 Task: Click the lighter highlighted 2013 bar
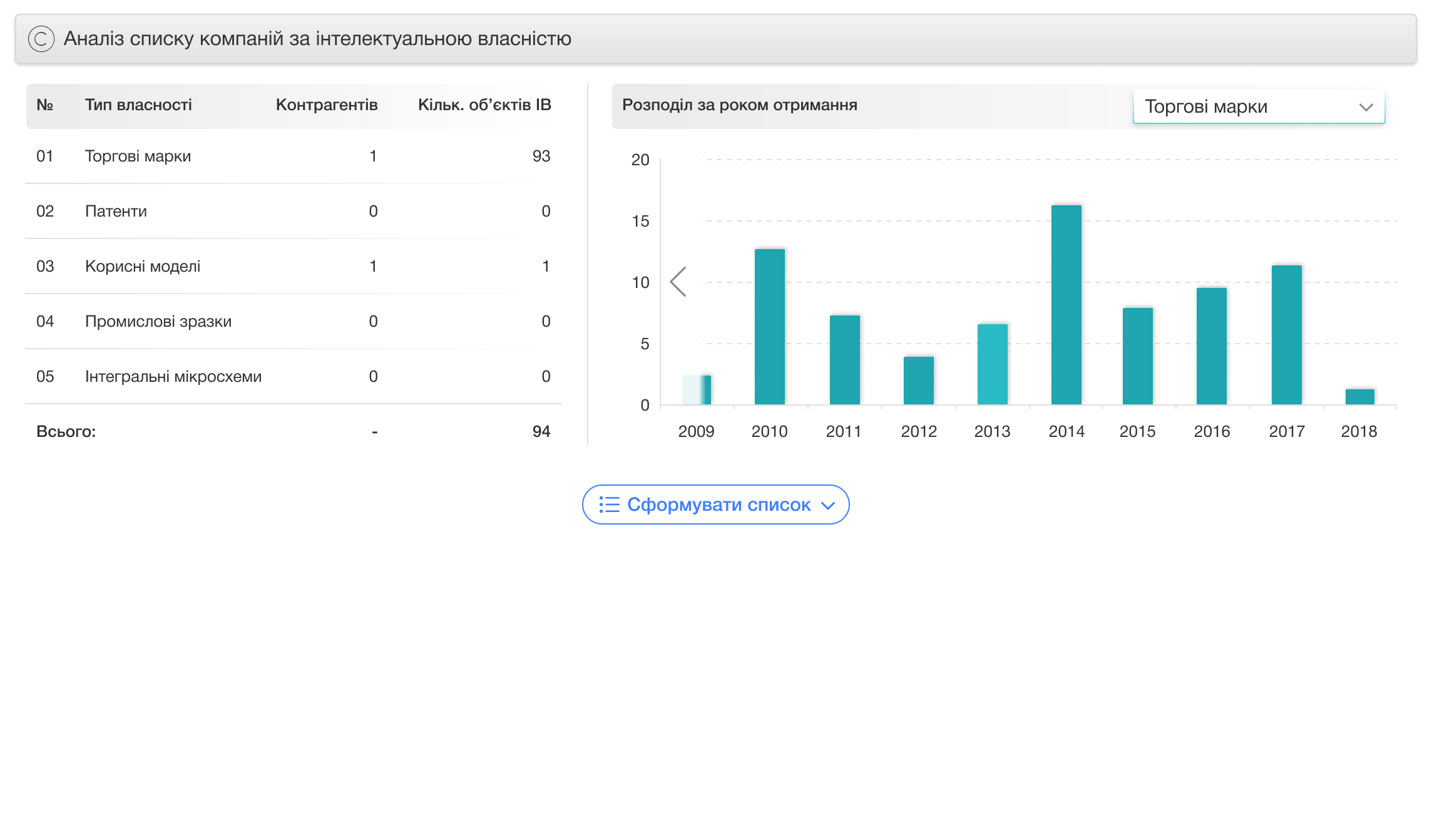click(992, 364)
